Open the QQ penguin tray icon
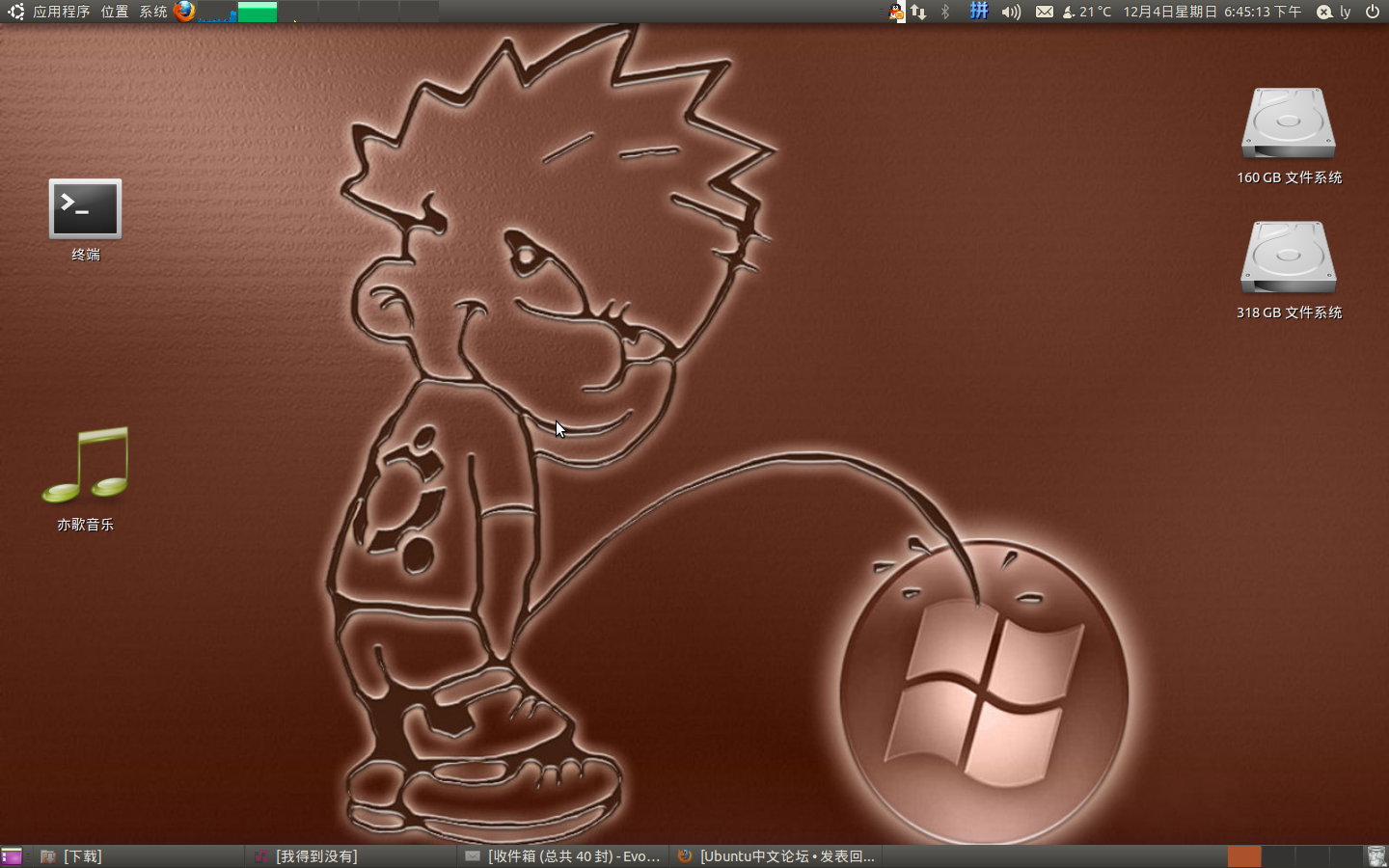Screen dimensions: 1389x868 pyautogui.click(x=896, y=12)
